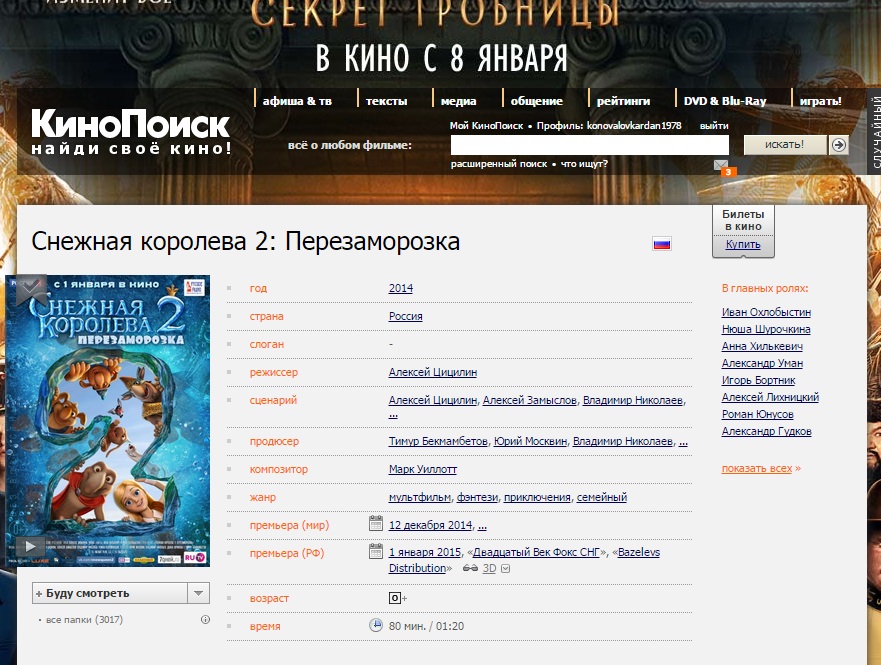The width and height of the screenshot is (881, 665).
Task: Expand more world premiere dates ellipsis
Action: (482, 525)
